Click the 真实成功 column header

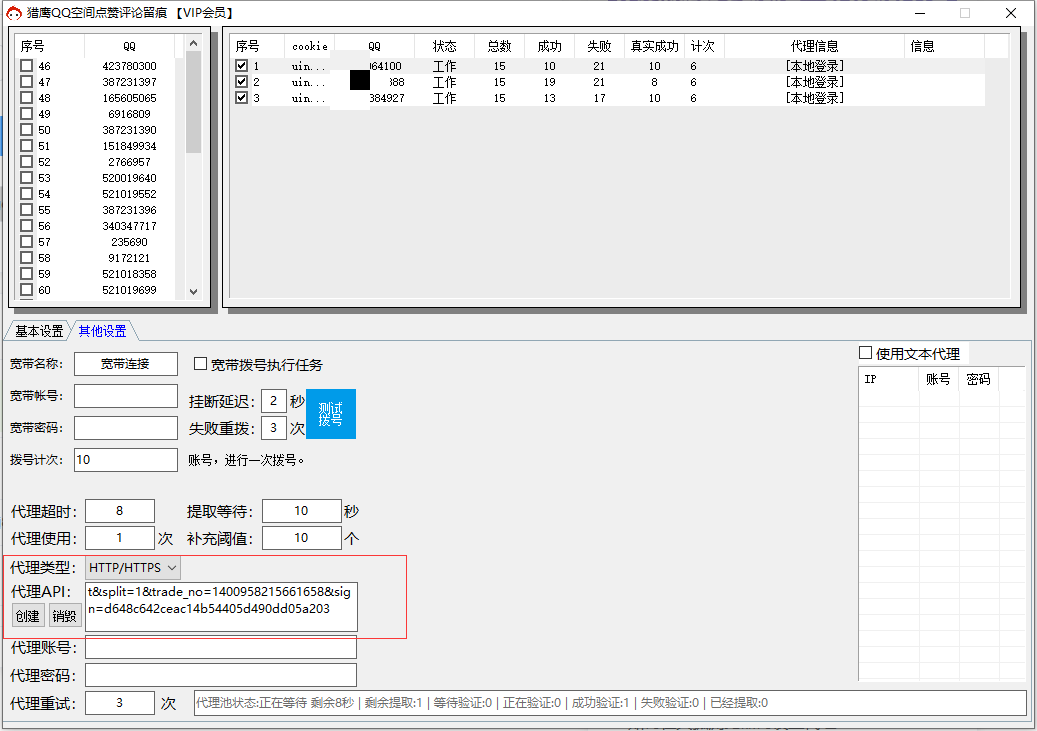click(x=654, y=46)
